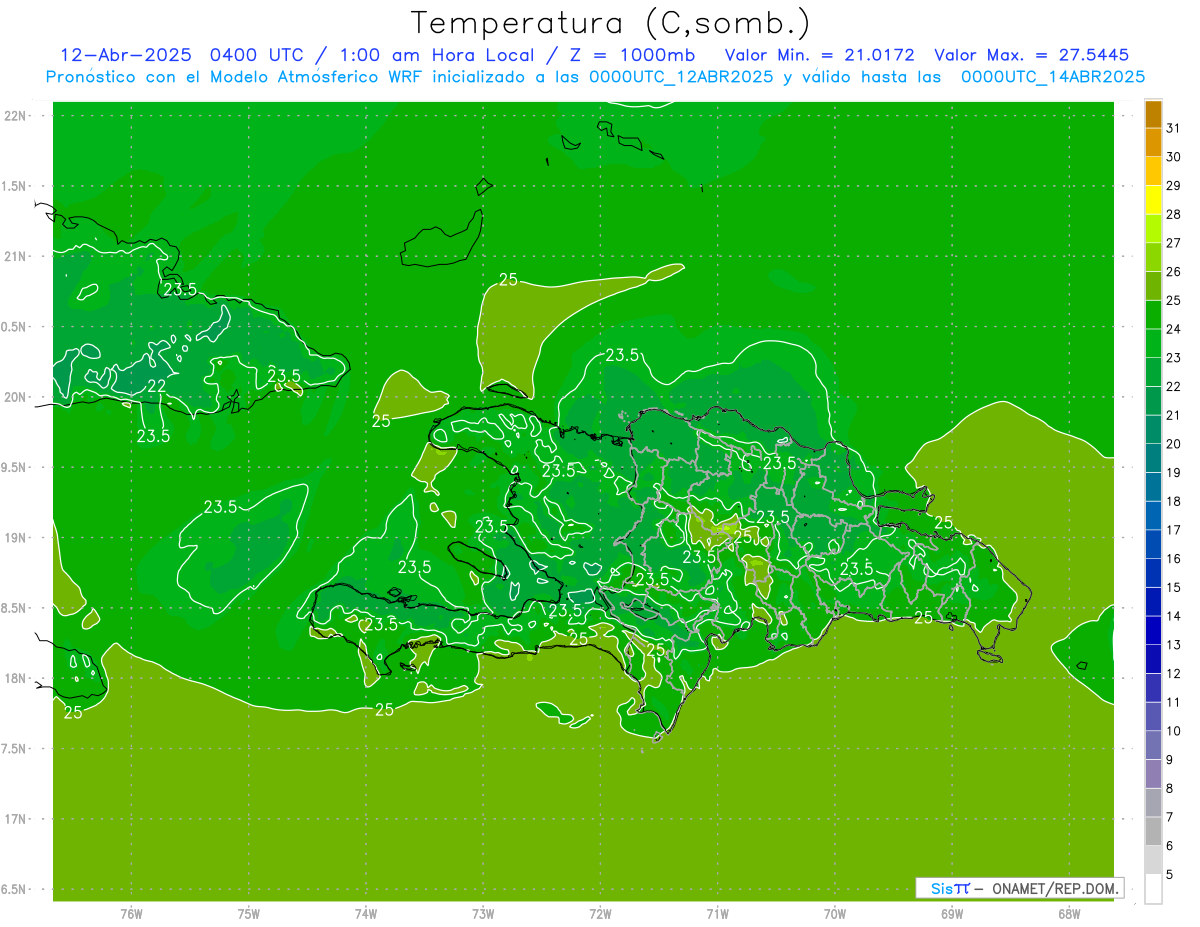This screenshot has width=1200, height=927.
Task: Click the '19N' latitude label
Action: pos(15,538)
